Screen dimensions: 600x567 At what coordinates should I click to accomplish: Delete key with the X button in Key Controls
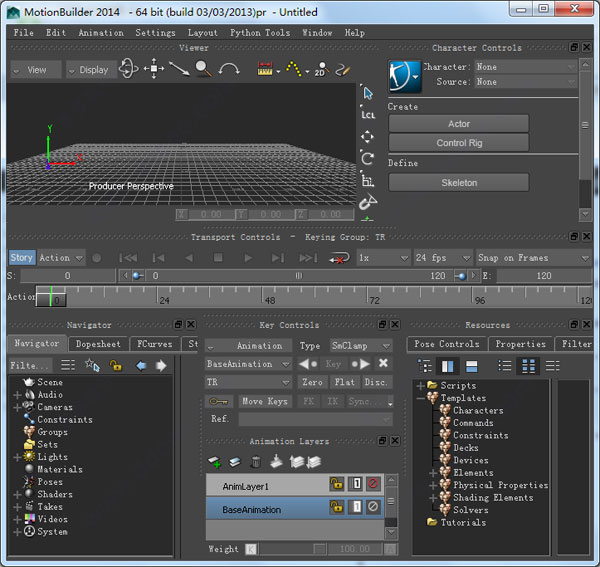pyautogui.click(x=383, y=363)
